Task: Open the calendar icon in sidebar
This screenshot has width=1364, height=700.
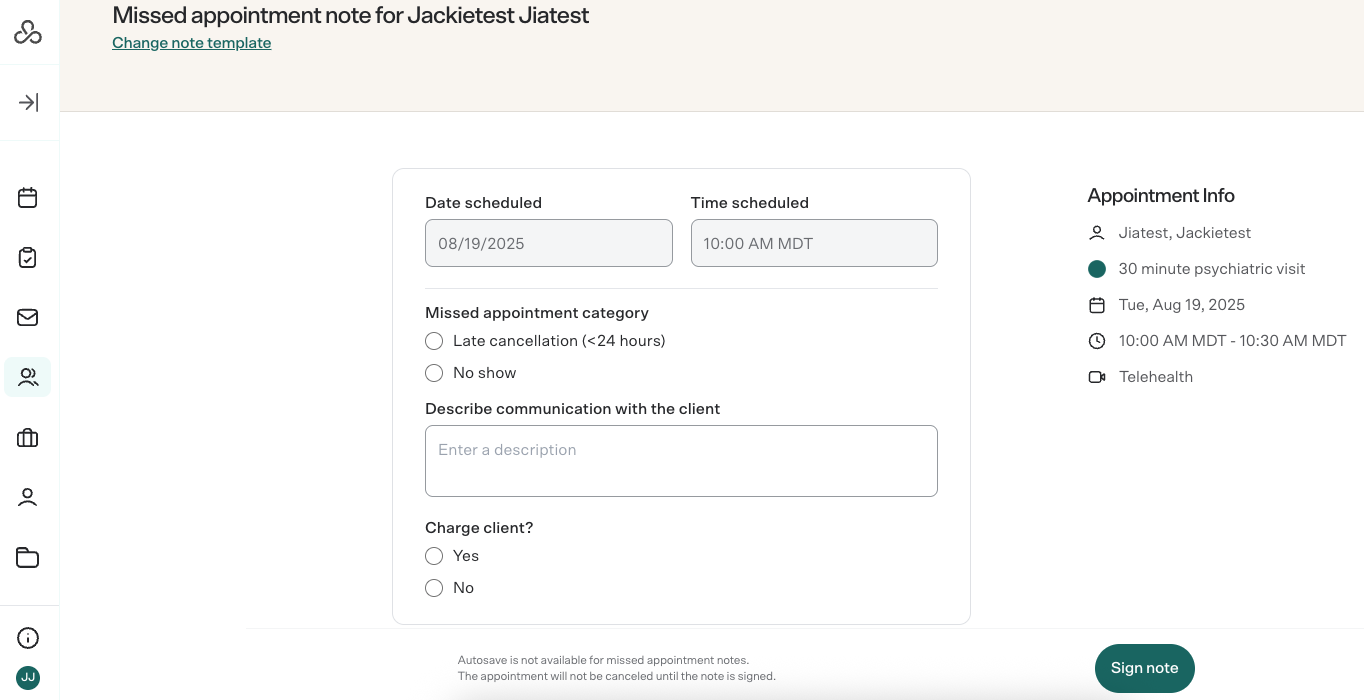Action: 28,198
